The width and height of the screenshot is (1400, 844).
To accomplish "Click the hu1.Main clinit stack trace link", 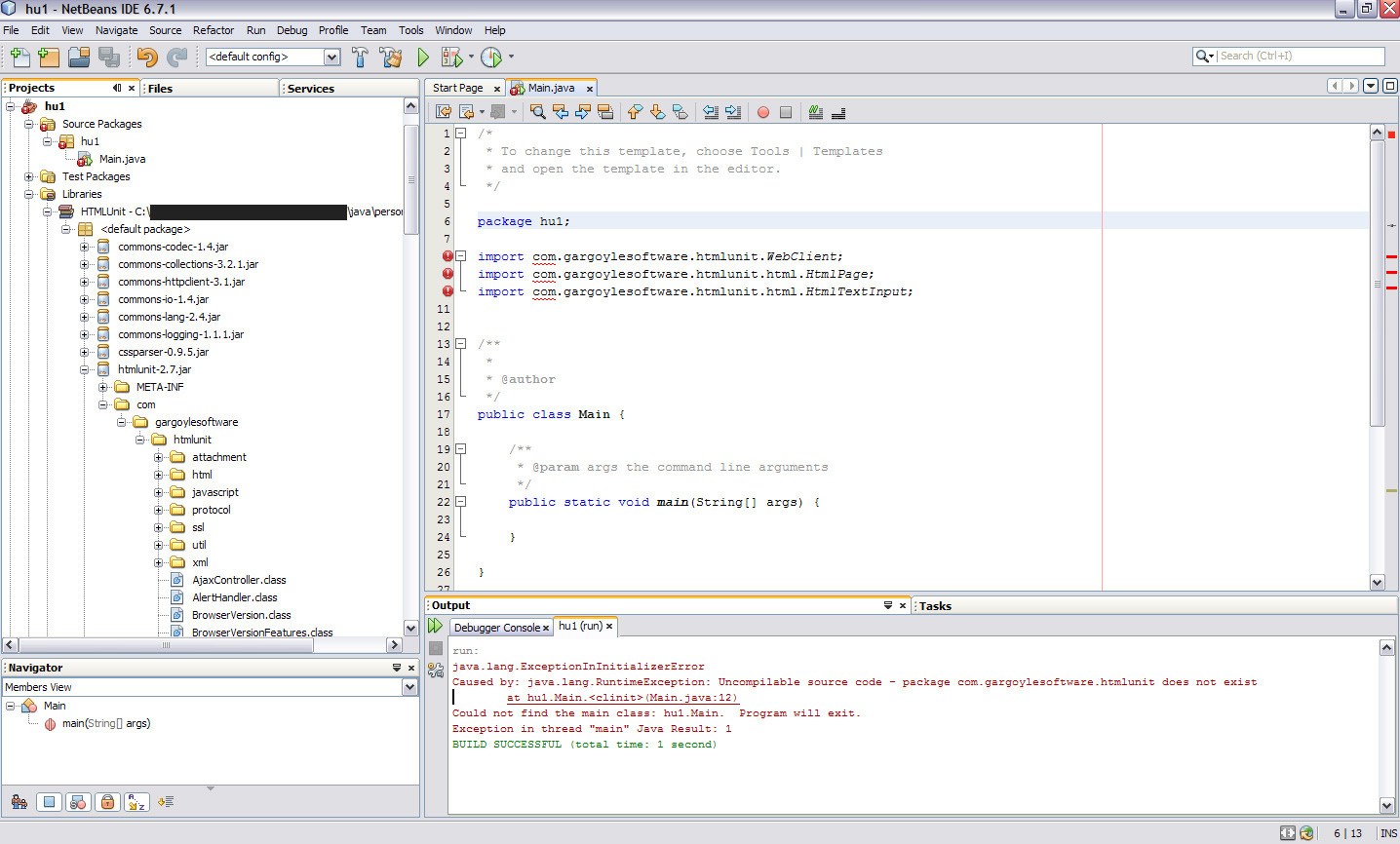I will 622,698.
